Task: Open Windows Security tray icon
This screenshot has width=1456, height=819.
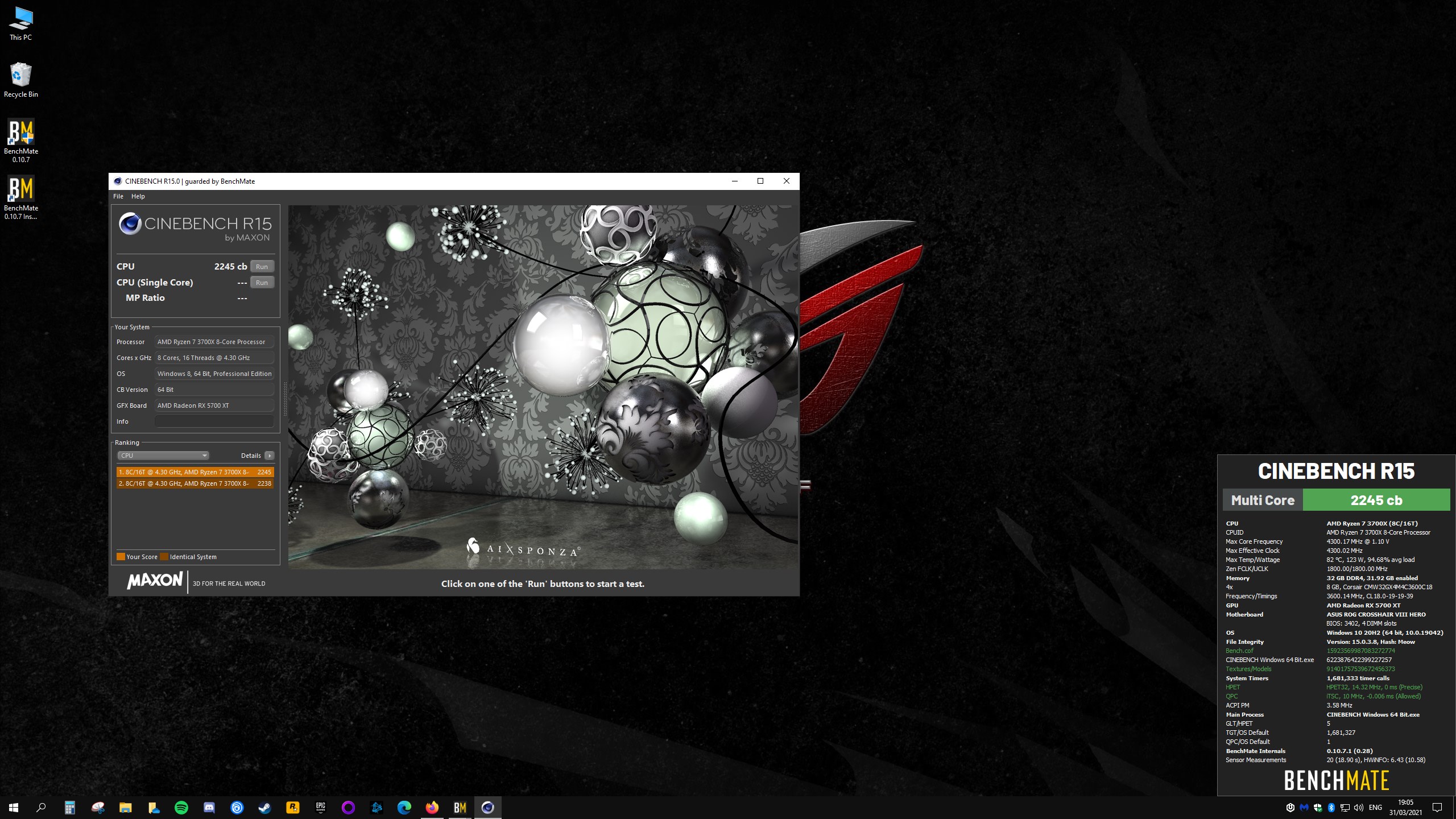Action: coord(1318,808)
